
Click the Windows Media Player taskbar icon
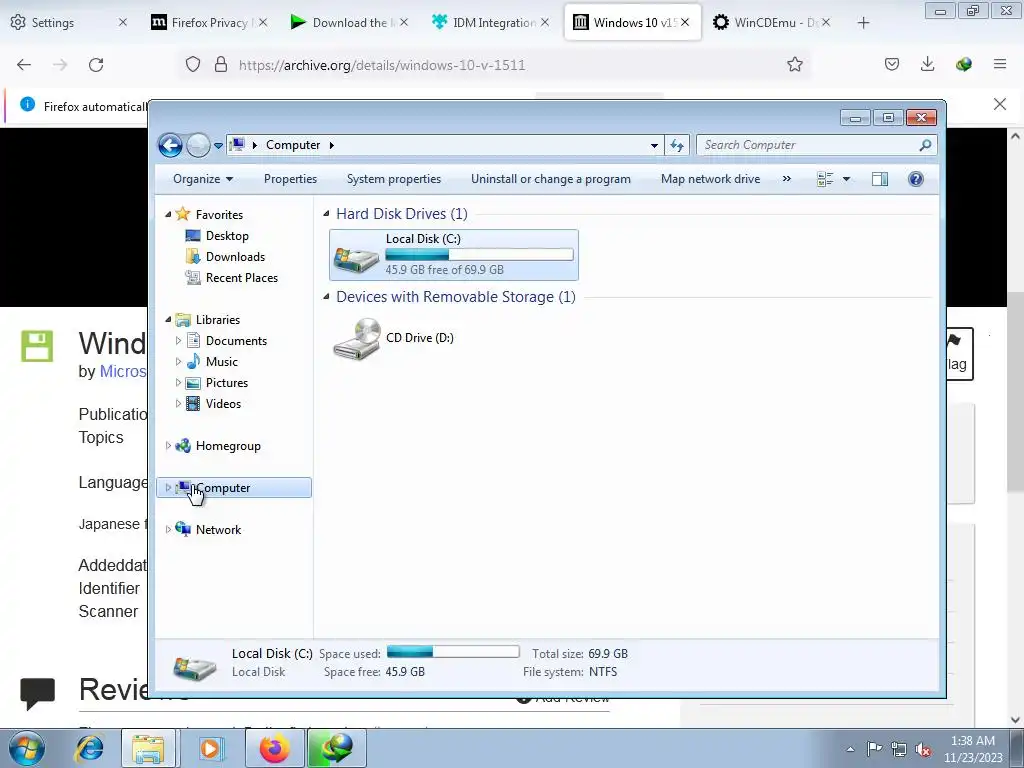210,748
